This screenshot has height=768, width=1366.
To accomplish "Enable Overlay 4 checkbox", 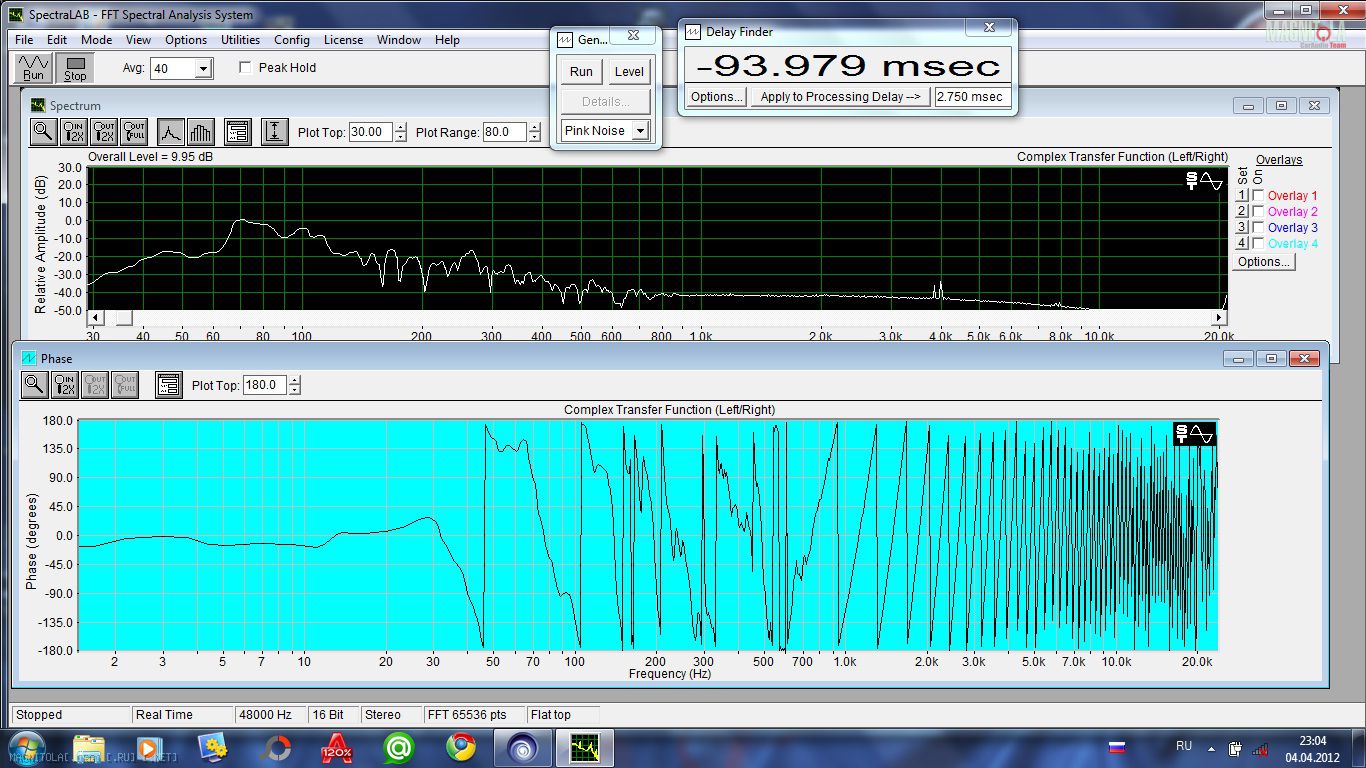I will coord(1258,244).
